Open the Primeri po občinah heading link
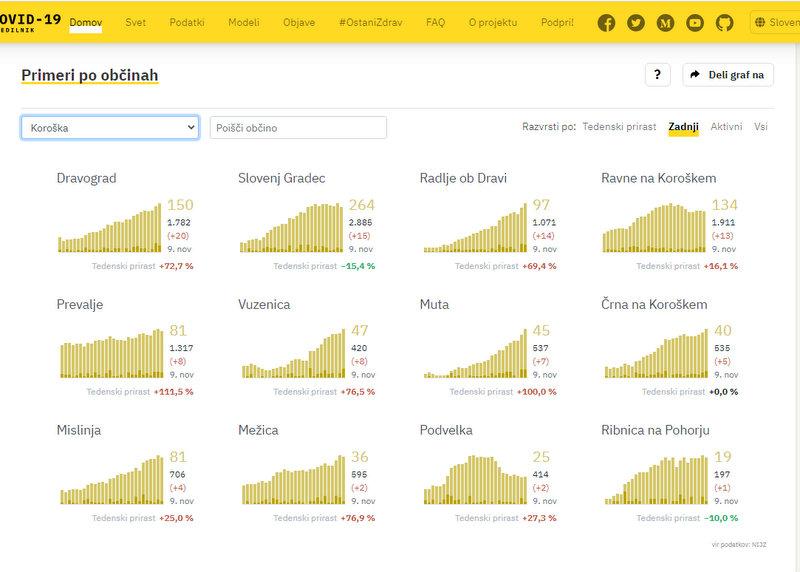800x572 pixels. tap(89, 75)
